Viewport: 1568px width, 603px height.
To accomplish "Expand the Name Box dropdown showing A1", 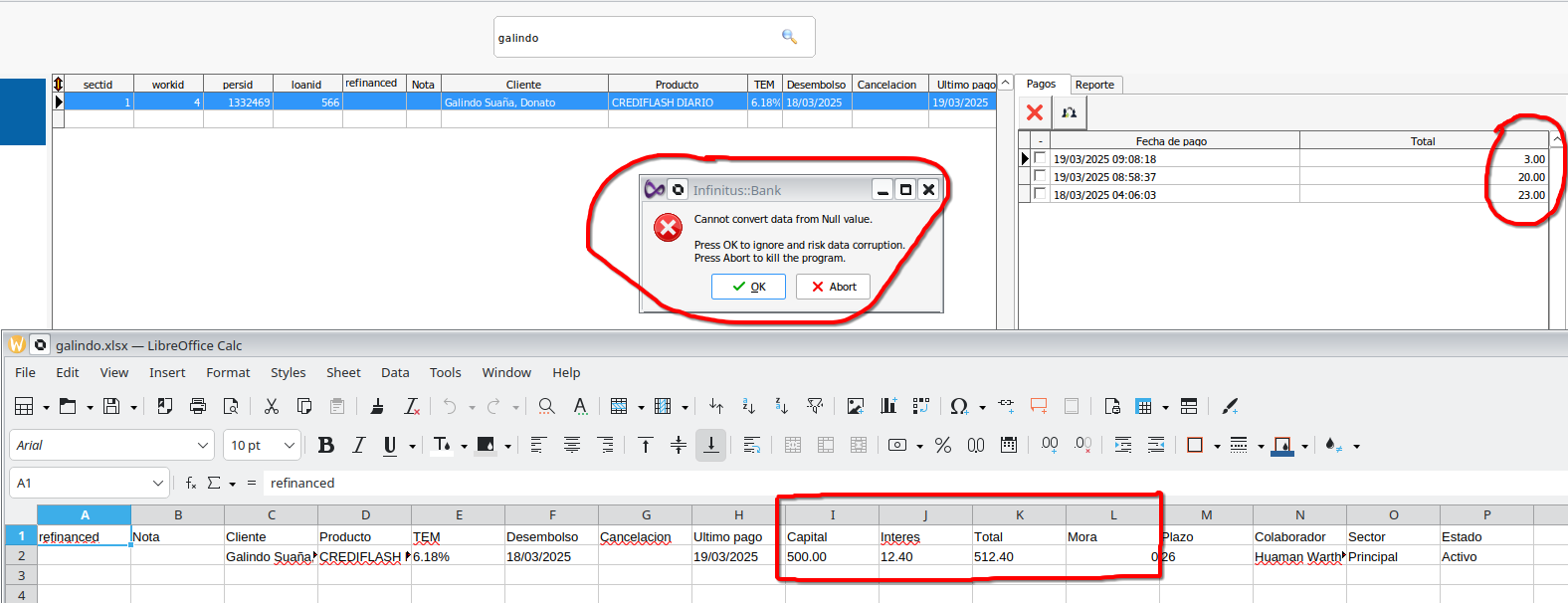I will (157, 484).
